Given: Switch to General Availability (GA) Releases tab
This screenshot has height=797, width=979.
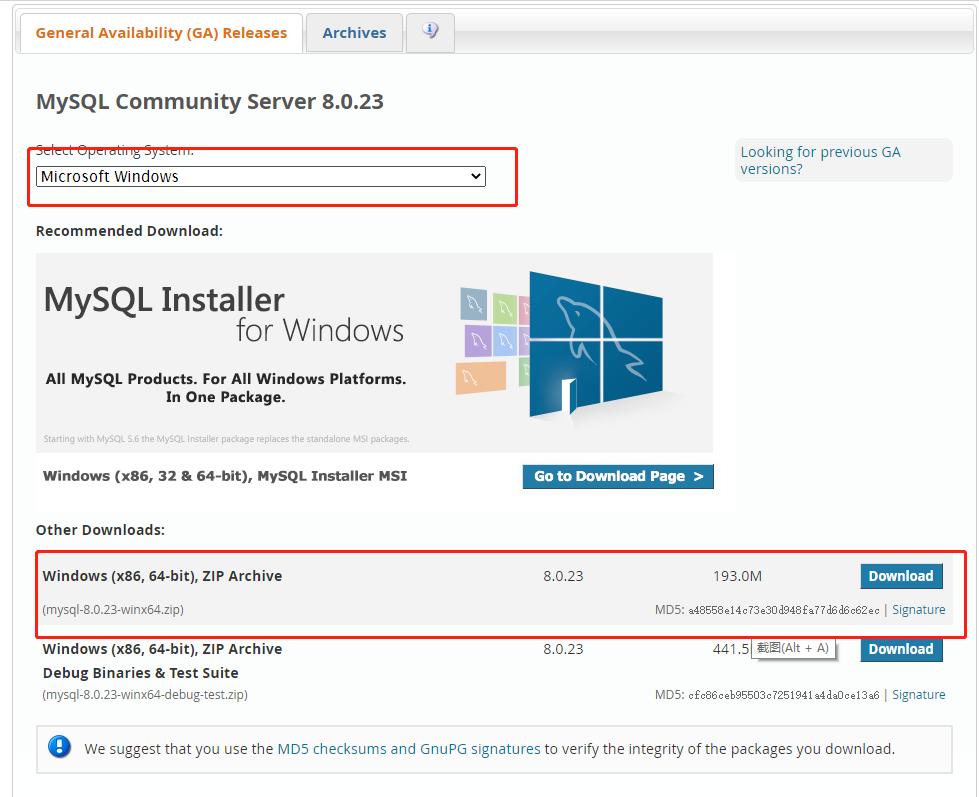Looking at the screenshot, I should coord(161,33).
